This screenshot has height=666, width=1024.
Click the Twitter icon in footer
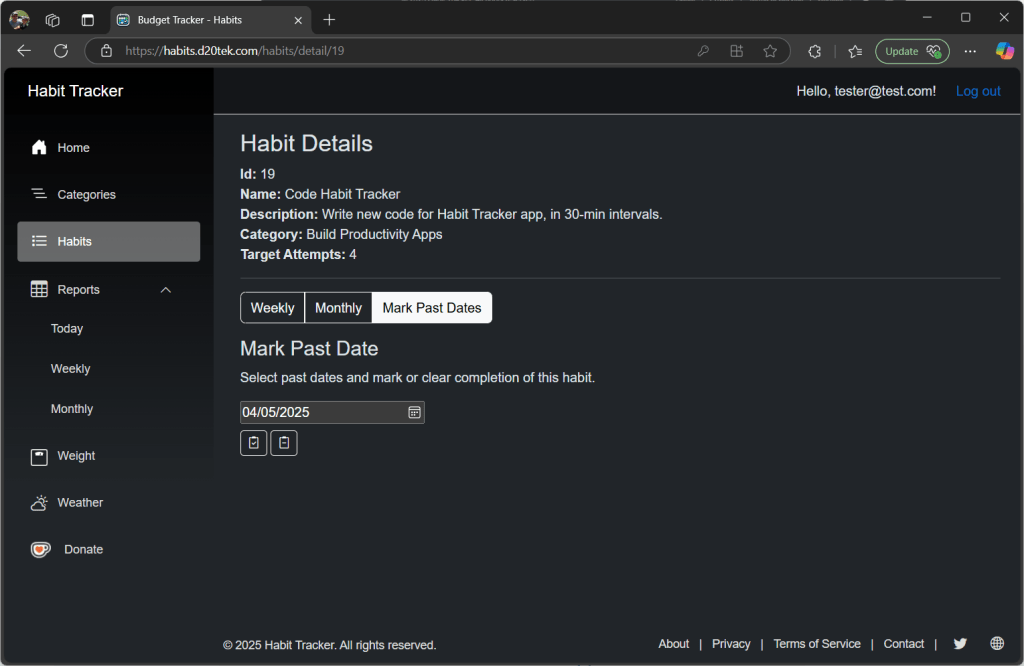tap(960, 644)
